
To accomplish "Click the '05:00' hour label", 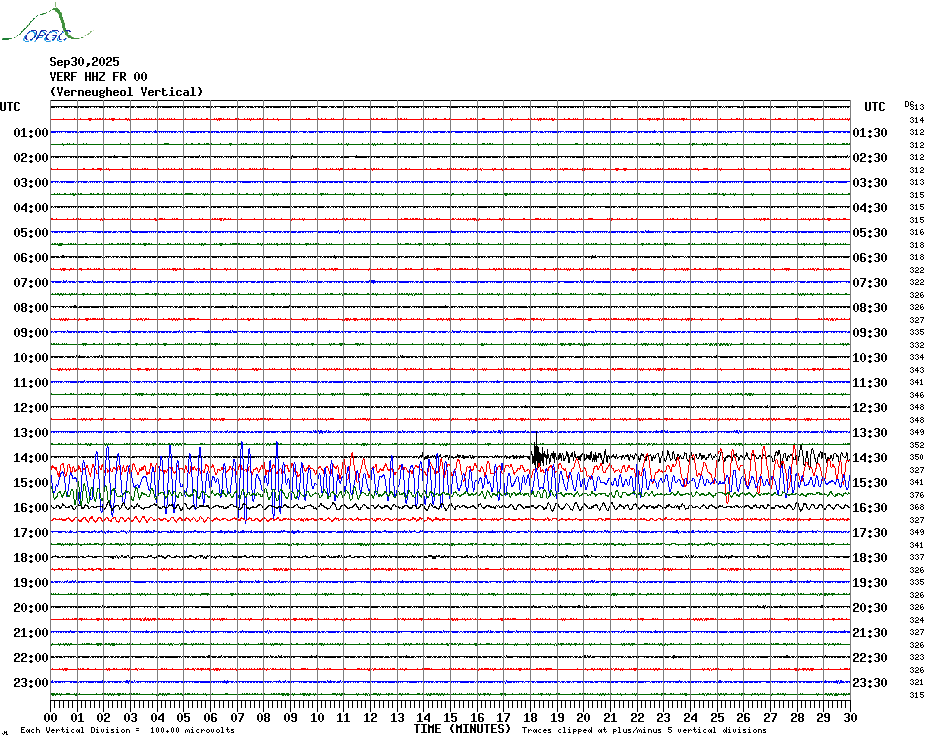I will coord(31,233).
